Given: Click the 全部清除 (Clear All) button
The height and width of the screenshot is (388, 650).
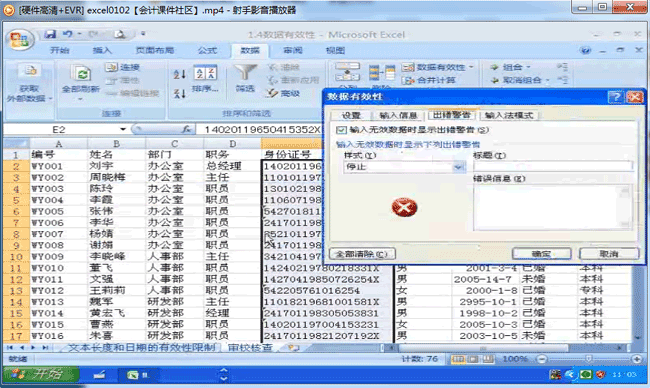Looking at the screenshot, I should point(362,254).
